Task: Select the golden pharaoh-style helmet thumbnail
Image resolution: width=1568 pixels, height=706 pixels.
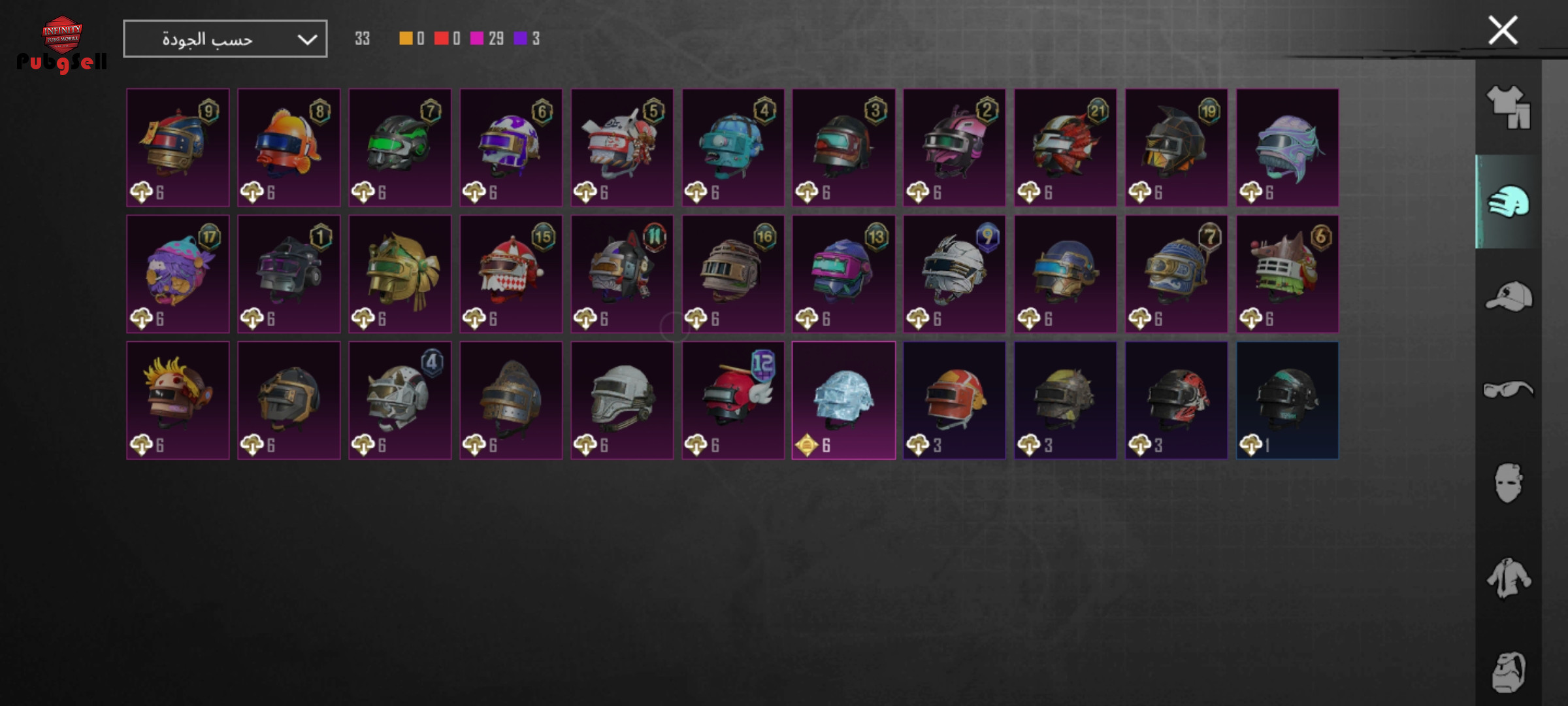Action: click(x=400, y=274)
